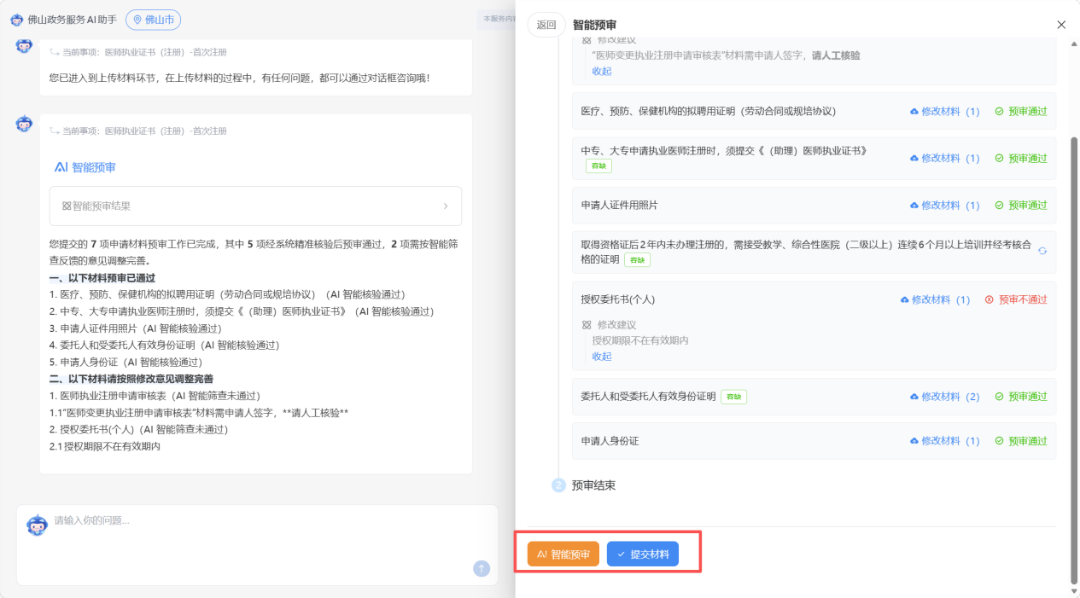Click 修改材料 for 授权委托书(个人)
This screenshot has height=598, width=1080.
pyautogui.click(x=935, y=300)
